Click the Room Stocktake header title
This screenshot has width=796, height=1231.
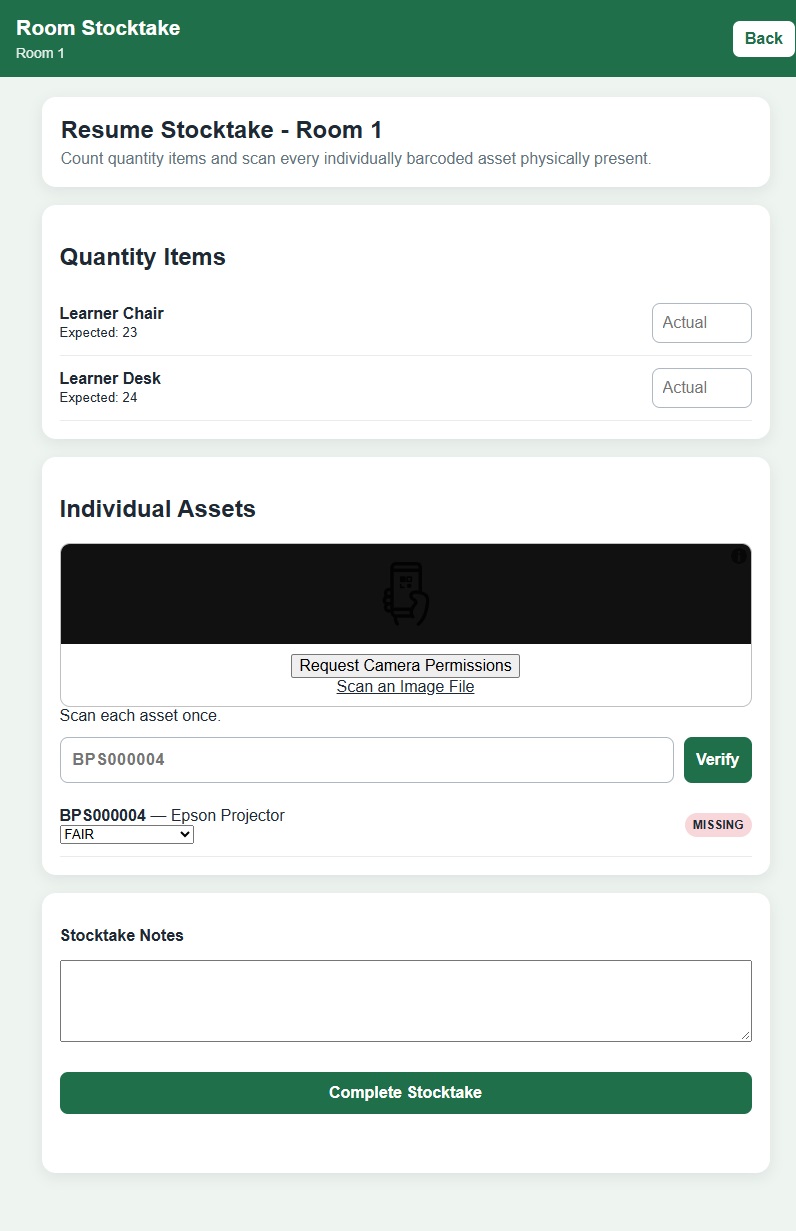click(x=98, y=28)
